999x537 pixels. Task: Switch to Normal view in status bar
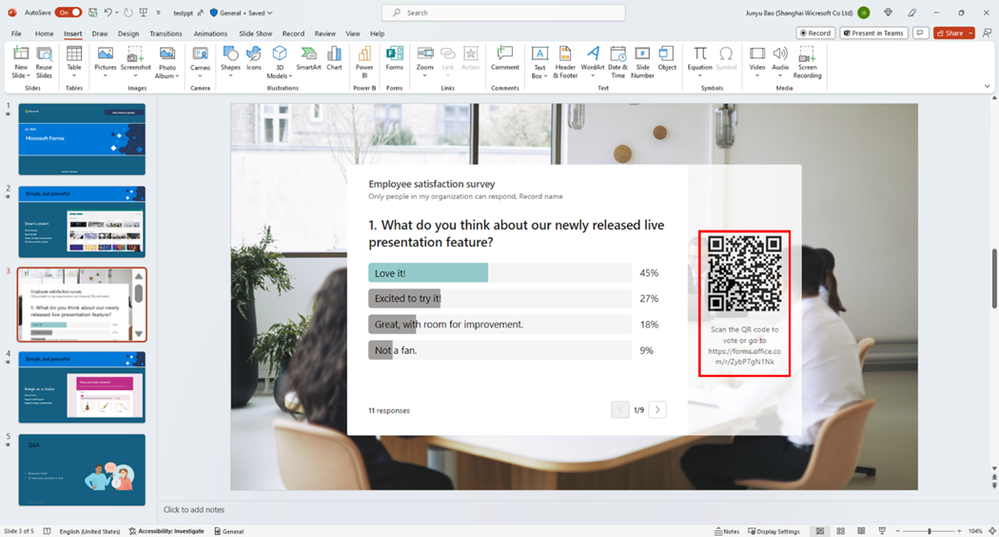[x=820, y=531]
